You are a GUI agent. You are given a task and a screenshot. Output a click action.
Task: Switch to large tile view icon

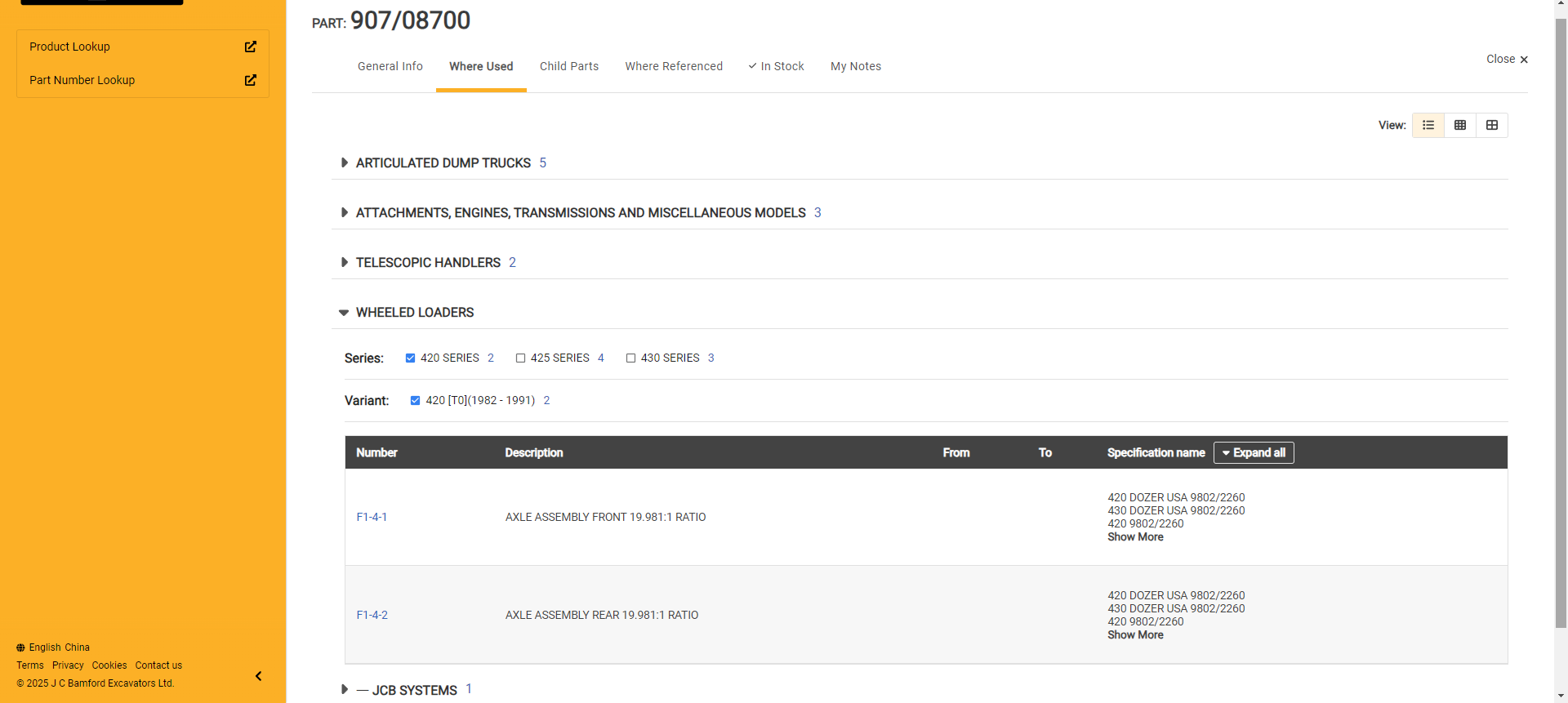tap(1492, 125)
